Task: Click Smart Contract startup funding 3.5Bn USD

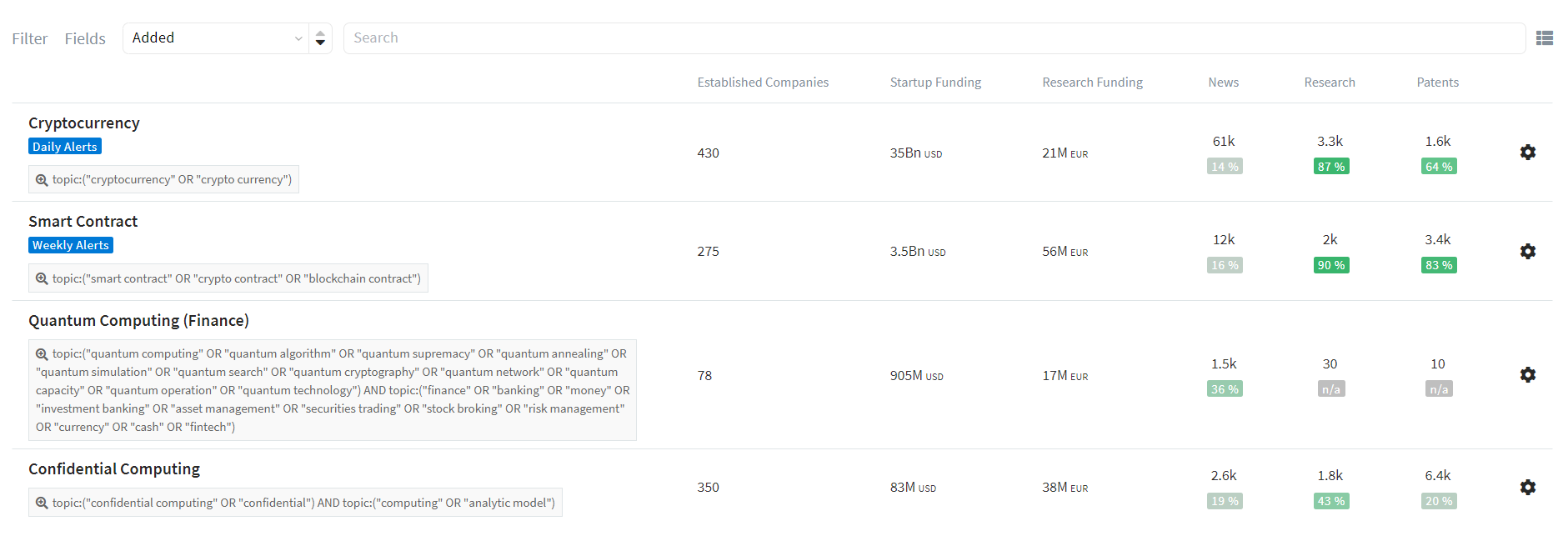Action: [x=917, y=252]
